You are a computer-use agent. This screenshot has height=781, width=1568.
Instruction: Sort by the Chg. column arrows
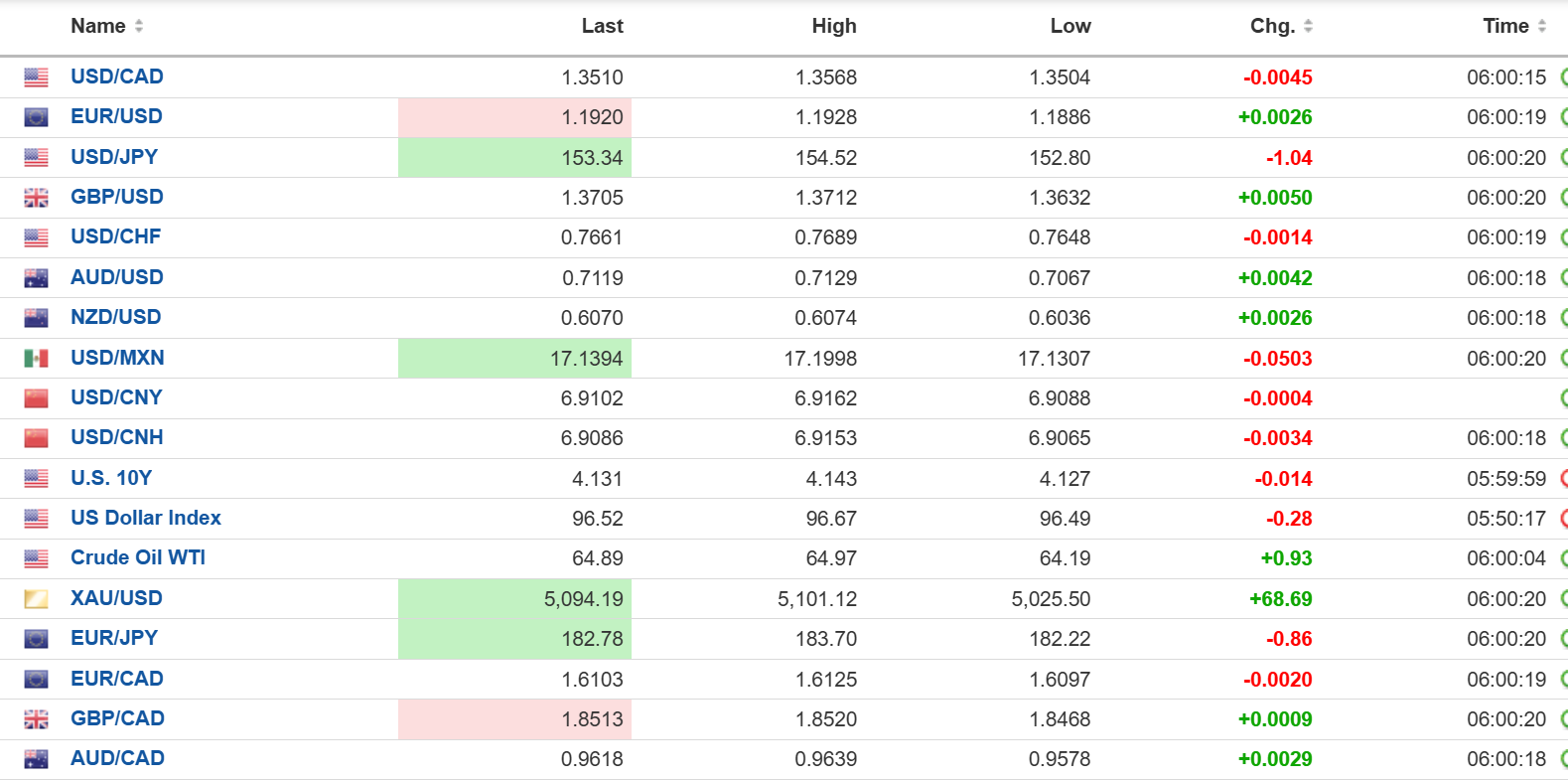[1308, 27]
